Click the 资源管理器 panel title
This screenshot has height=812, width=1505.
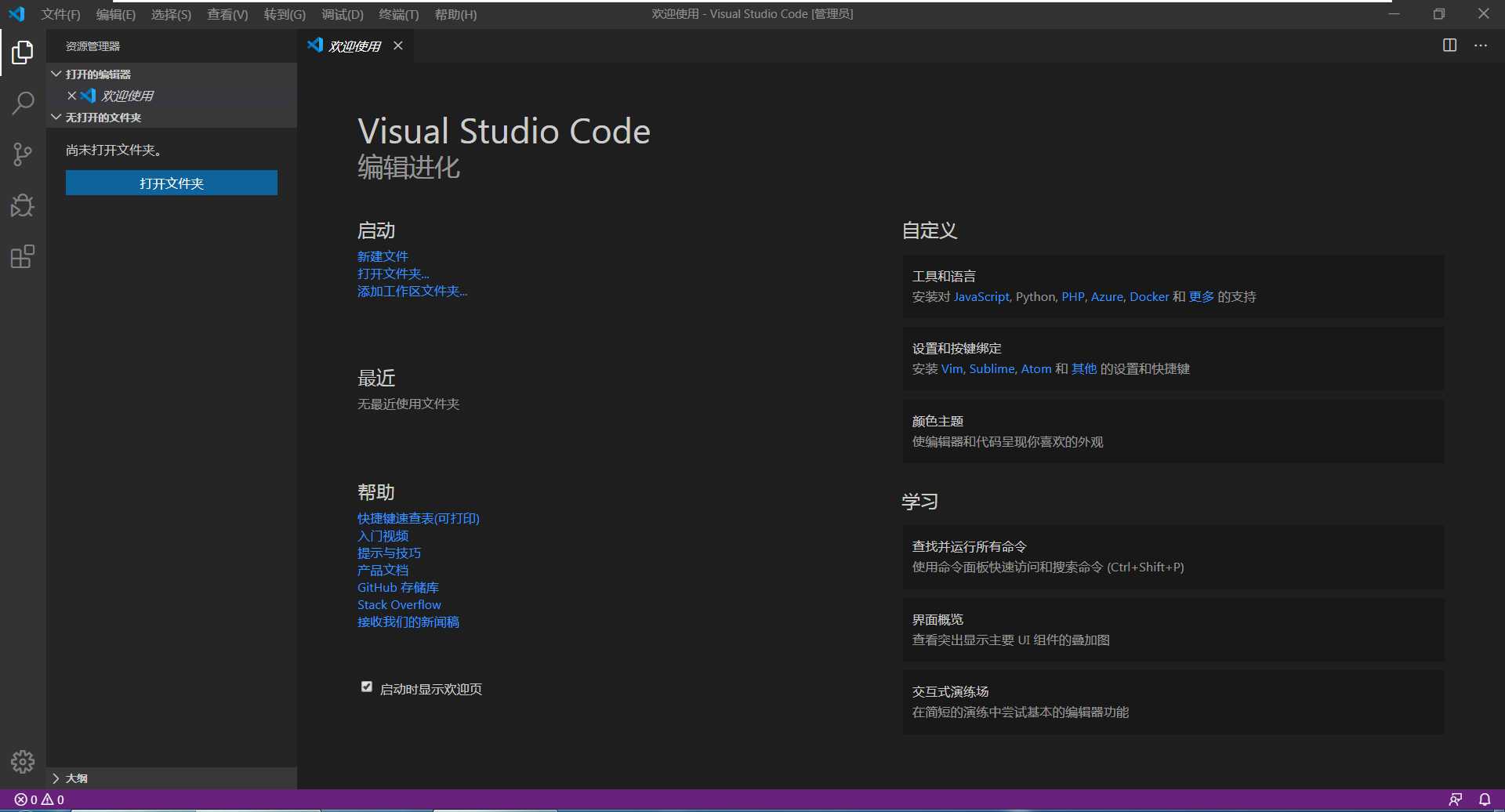click(x=92, y=46)
